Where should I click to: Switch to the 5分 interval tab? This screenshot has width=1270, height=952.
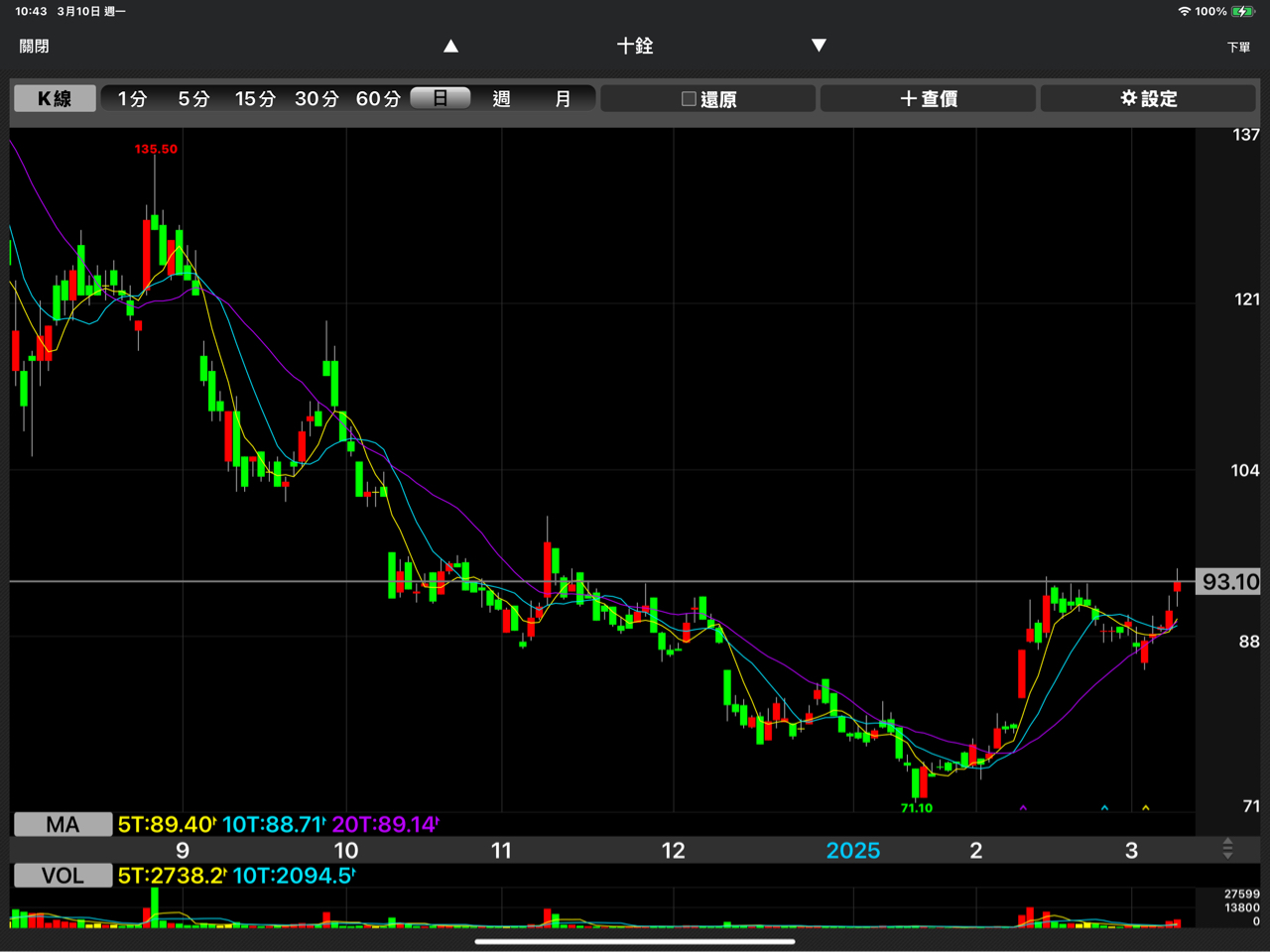tap(193, 98)
